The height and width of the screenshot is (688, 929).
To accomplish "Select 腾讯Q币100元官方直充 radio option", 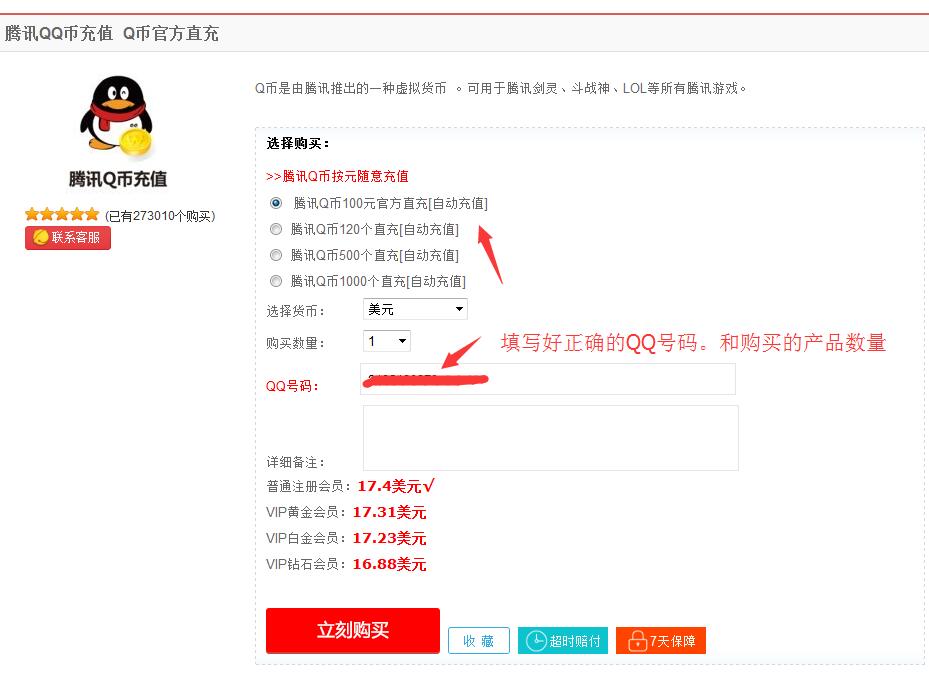I will [x=276, y=203].
